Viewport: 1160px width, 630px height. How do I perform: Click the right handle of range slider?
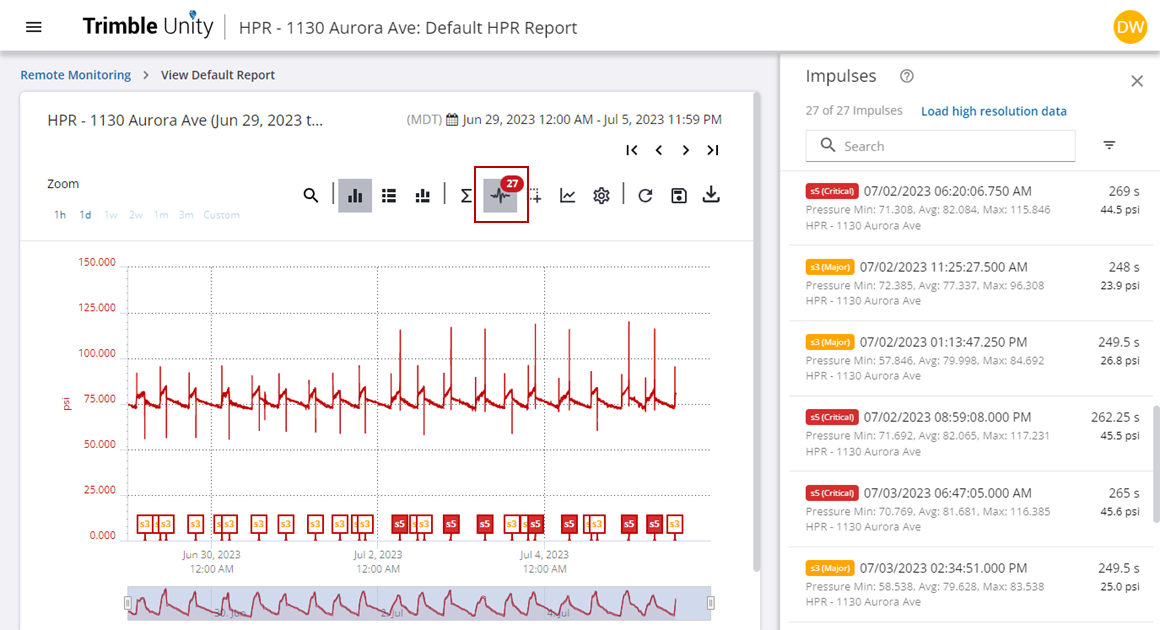click(x=711, y=603)
